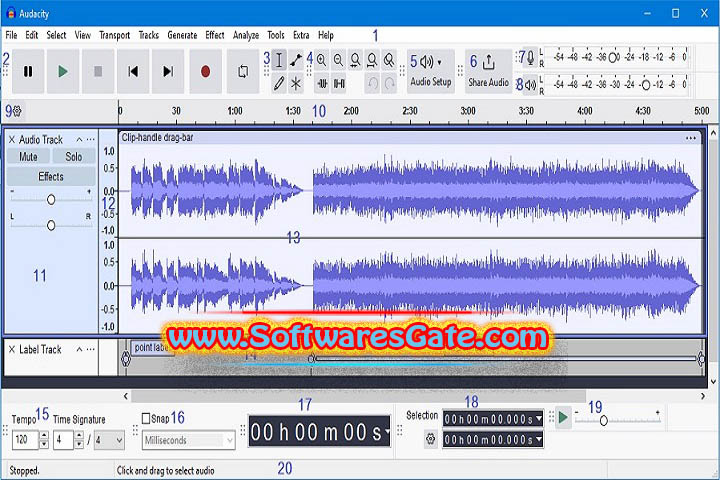720x480 pixels.
Task: Pause playback with the Pause button
Action: click(28, 72)
